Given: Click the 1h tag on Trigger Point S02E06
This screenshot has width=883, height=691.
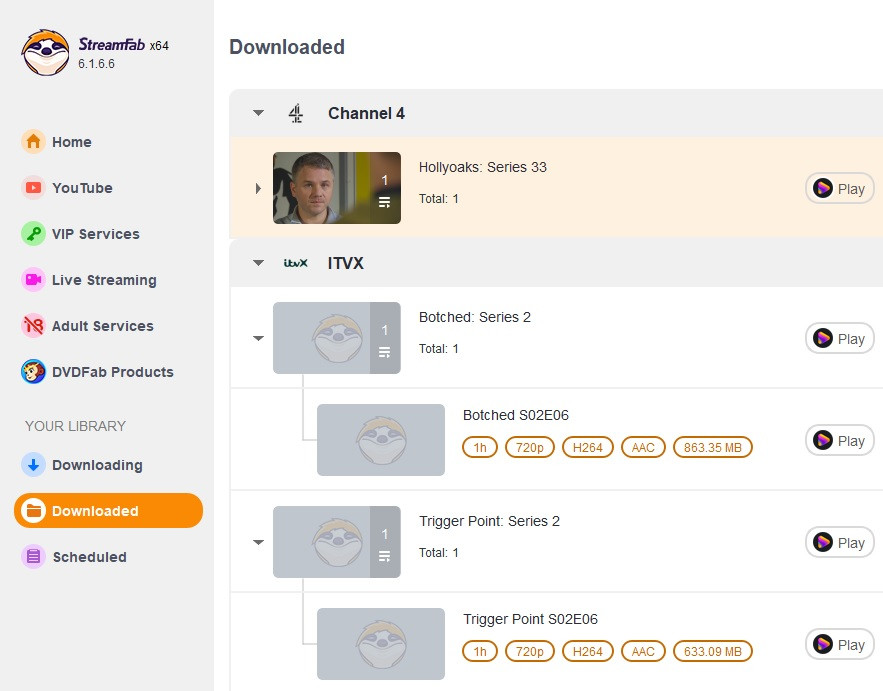Looking at the screenshot, I should click(480, 651).
